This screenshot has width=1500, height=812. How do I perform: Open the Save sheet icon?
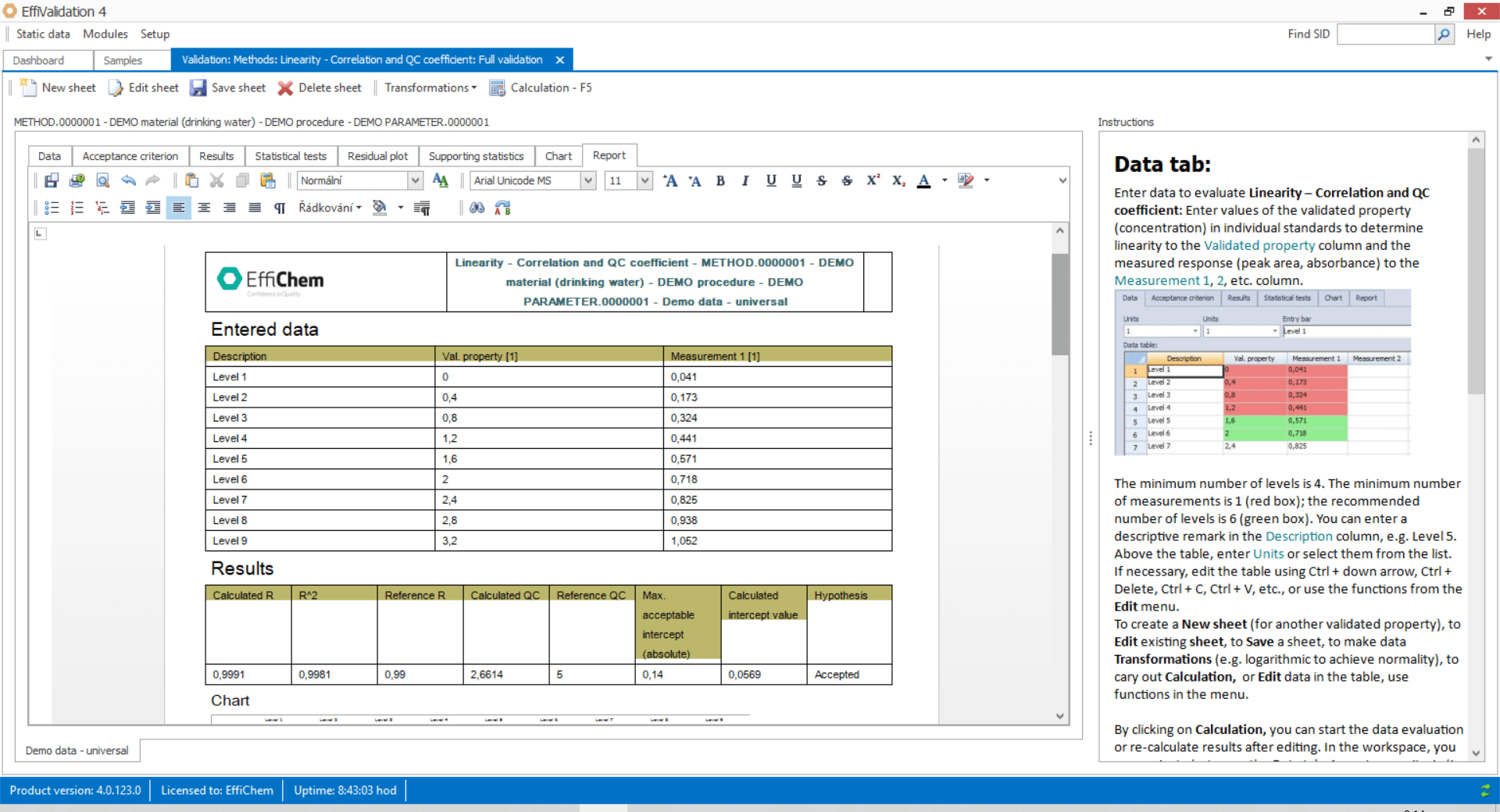(199, 87)
